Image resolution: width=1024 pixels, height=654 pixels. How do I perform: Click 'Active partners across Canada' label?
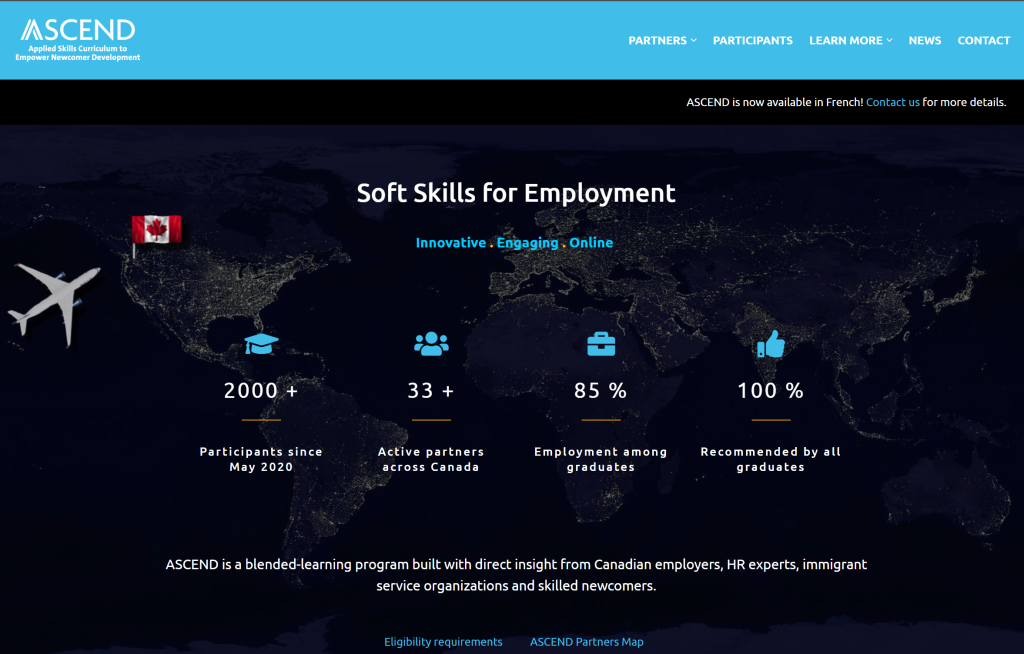click(431, 459)
